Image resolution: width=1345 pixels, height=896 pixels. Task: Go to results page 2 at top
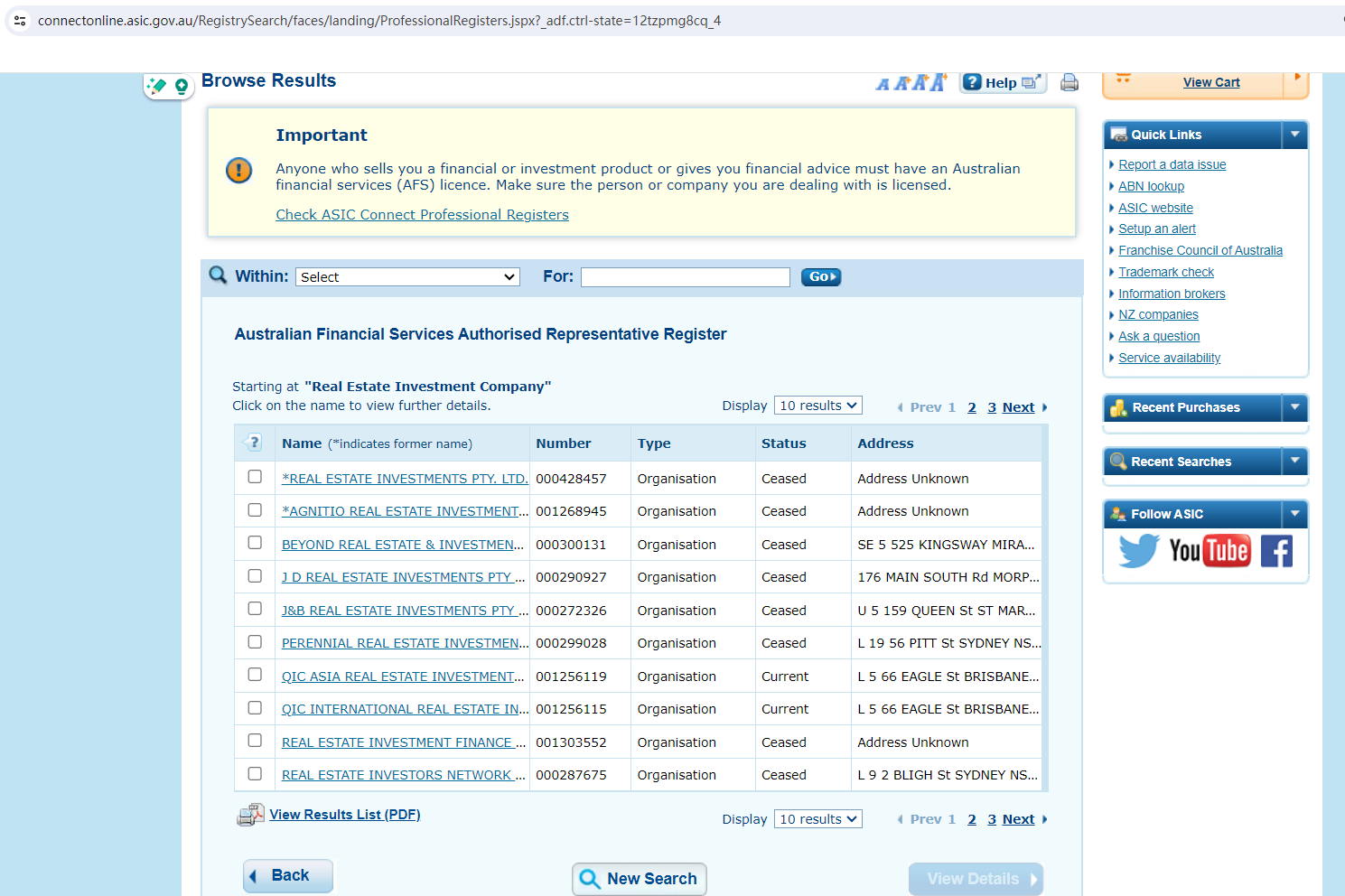pos(972,407)
